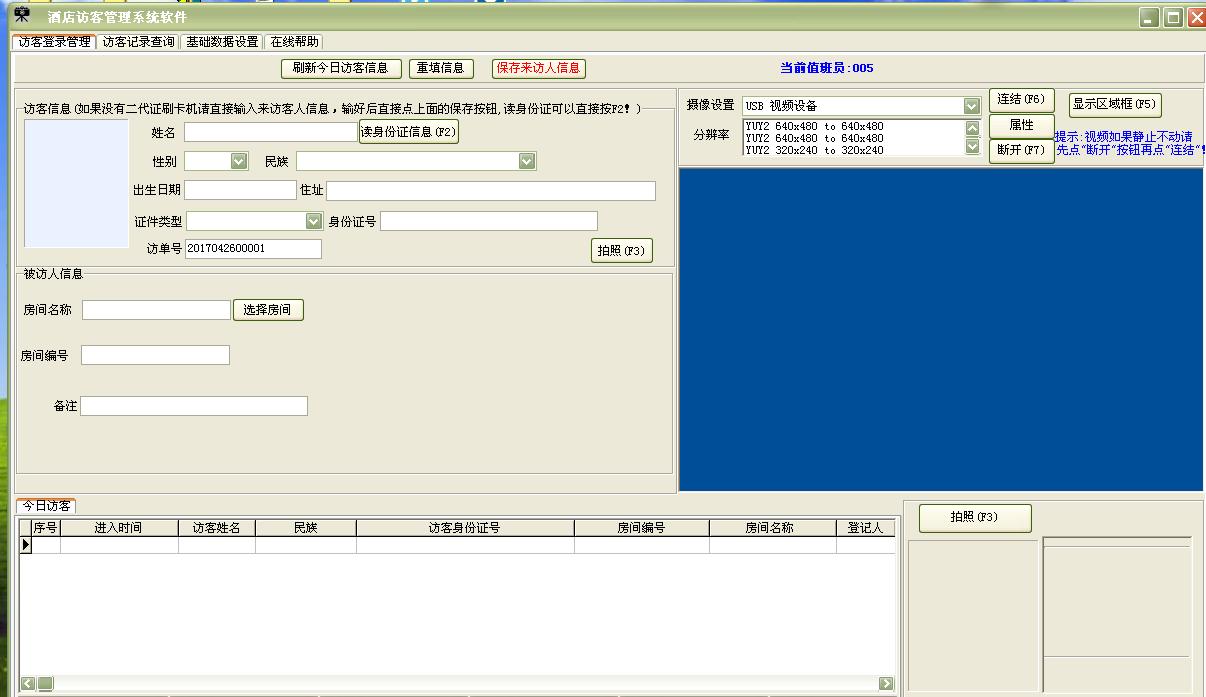
Task: Click resolution list scroll down arrow
Action: [972, 146]
